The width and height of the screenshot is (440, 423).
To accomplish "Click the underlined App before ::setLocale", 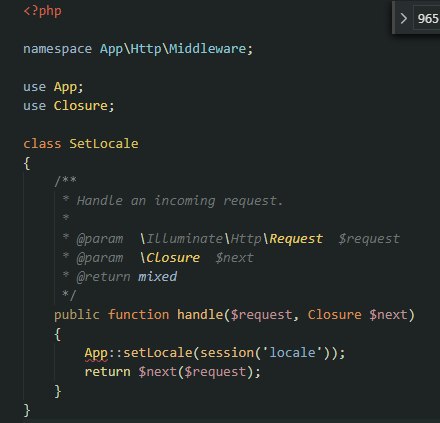I will [x=96, y=353].
